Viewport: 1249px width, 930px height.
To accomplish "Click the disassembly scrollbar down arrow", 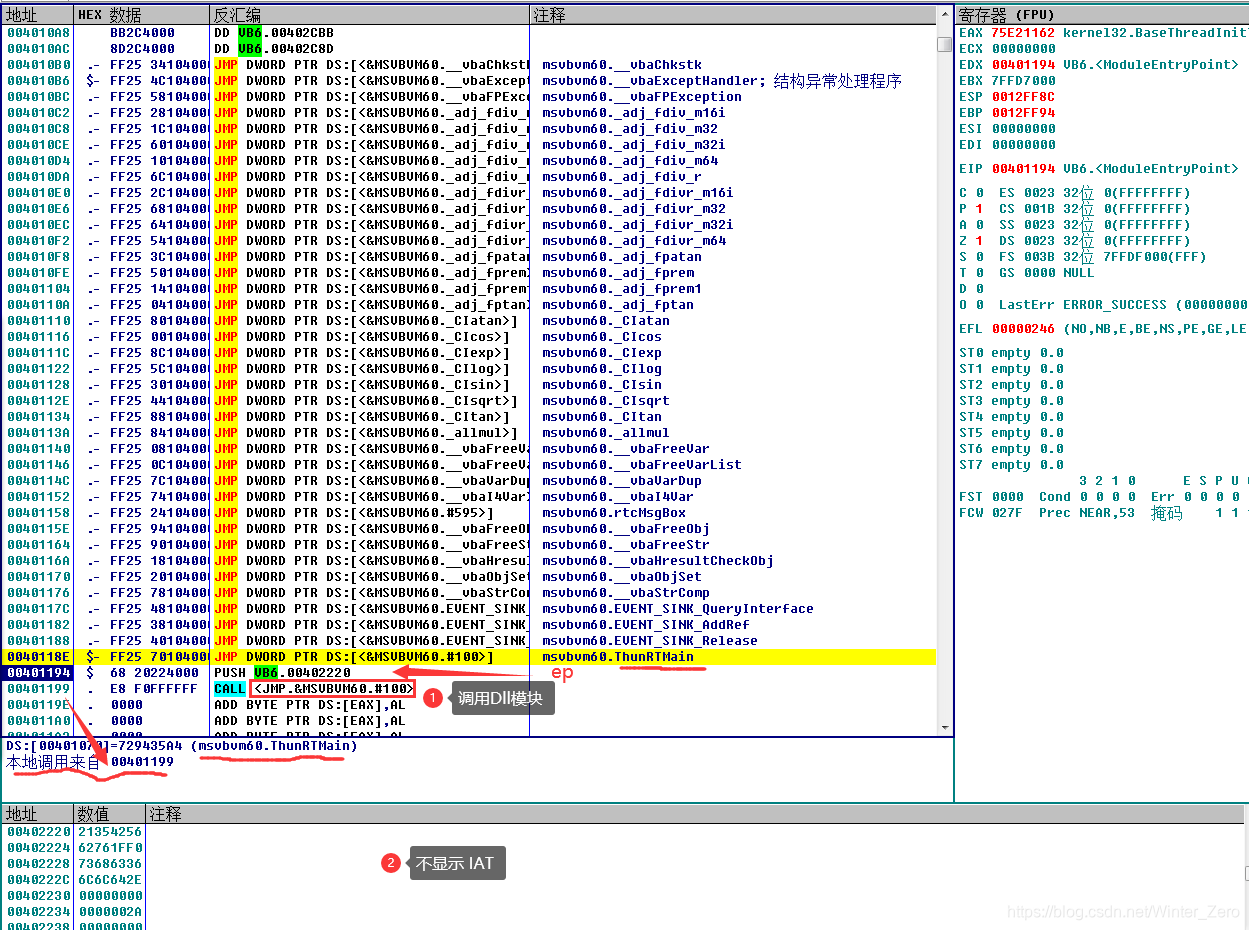I will coord(944,728).
